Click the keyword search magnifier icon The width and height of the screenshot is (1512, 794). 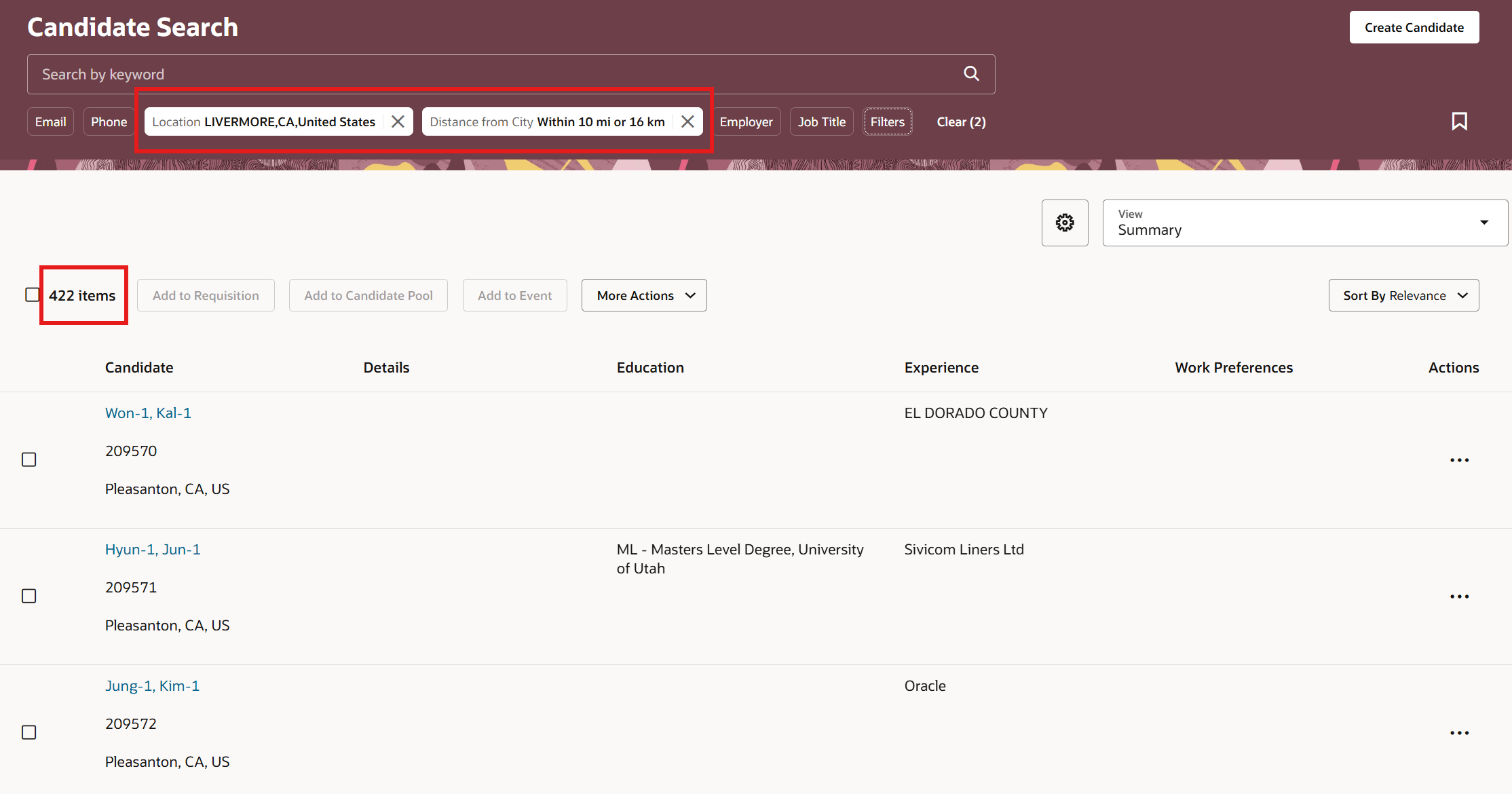click(971, 73)
